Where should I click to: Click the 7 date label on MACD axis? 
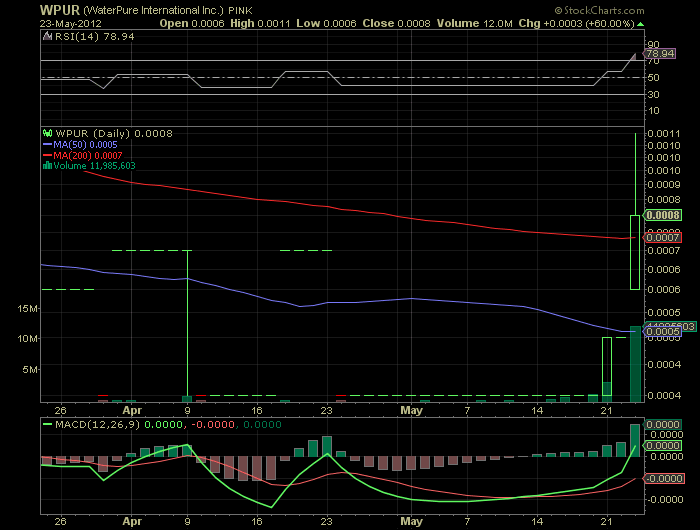(x=467, y=521)
